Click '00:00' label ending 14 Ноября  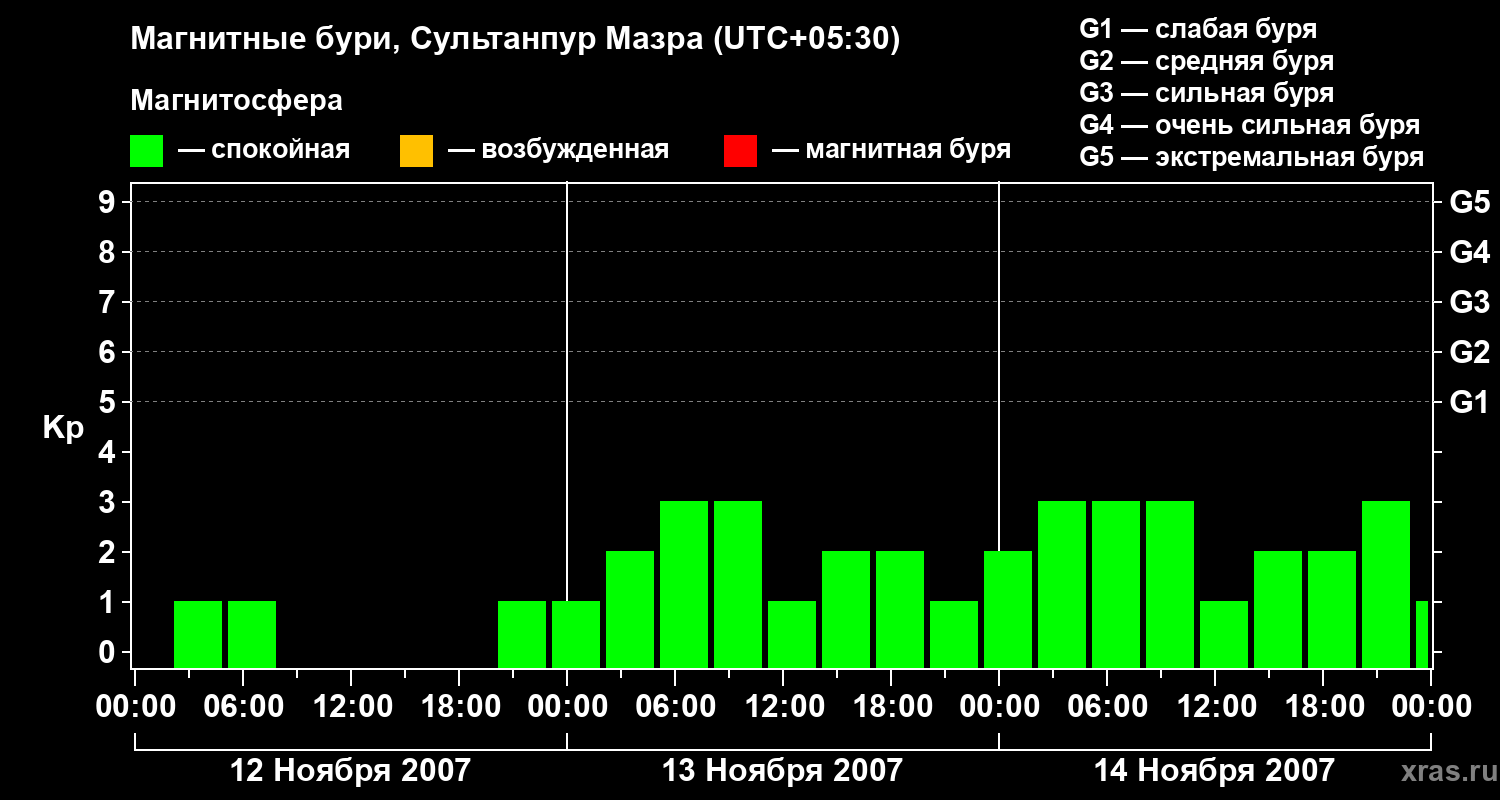click(1431, 707)
